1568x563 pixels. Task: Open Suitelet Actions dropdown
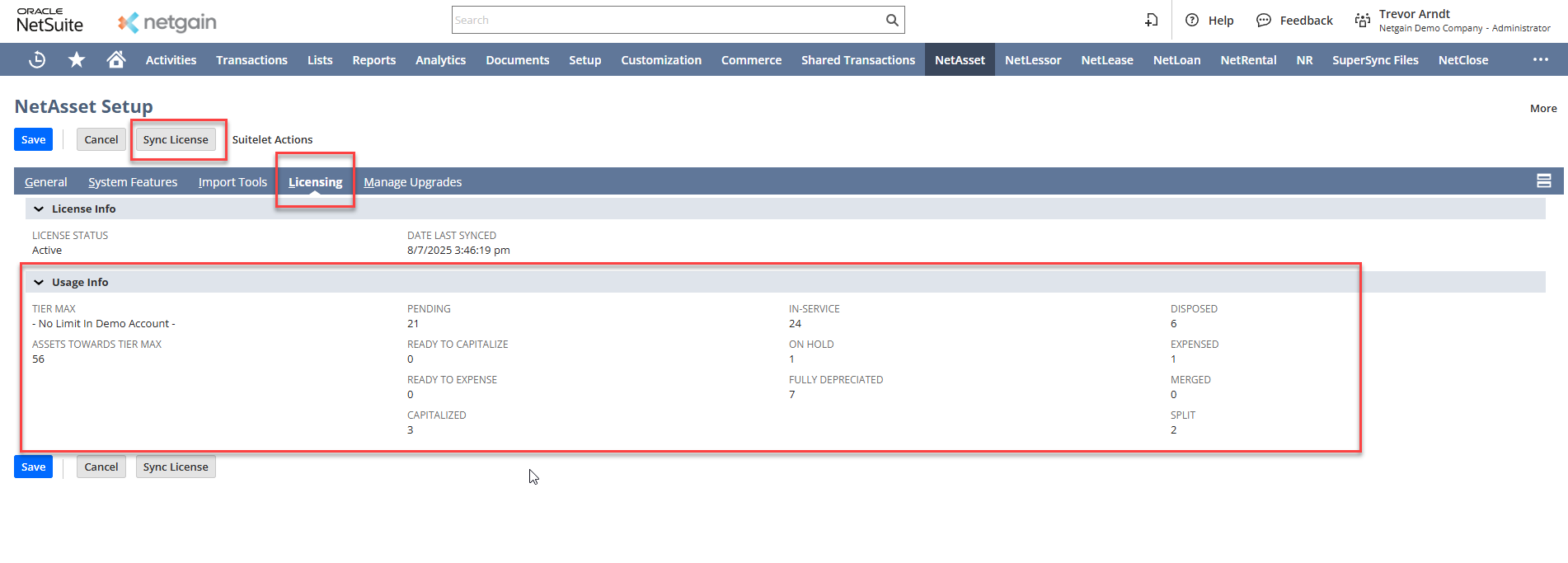point(272,139)
